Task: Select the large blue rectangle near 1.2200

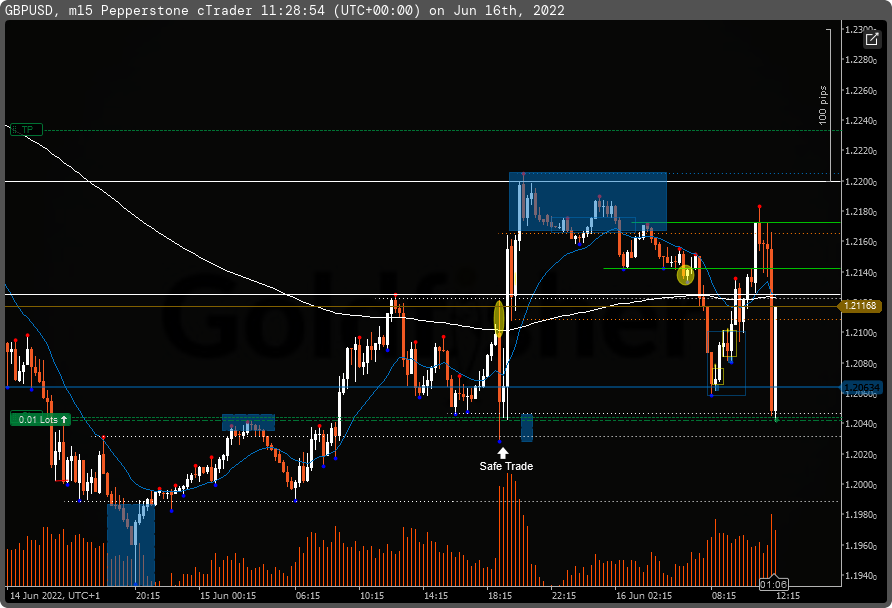Action: coord(588,201)
